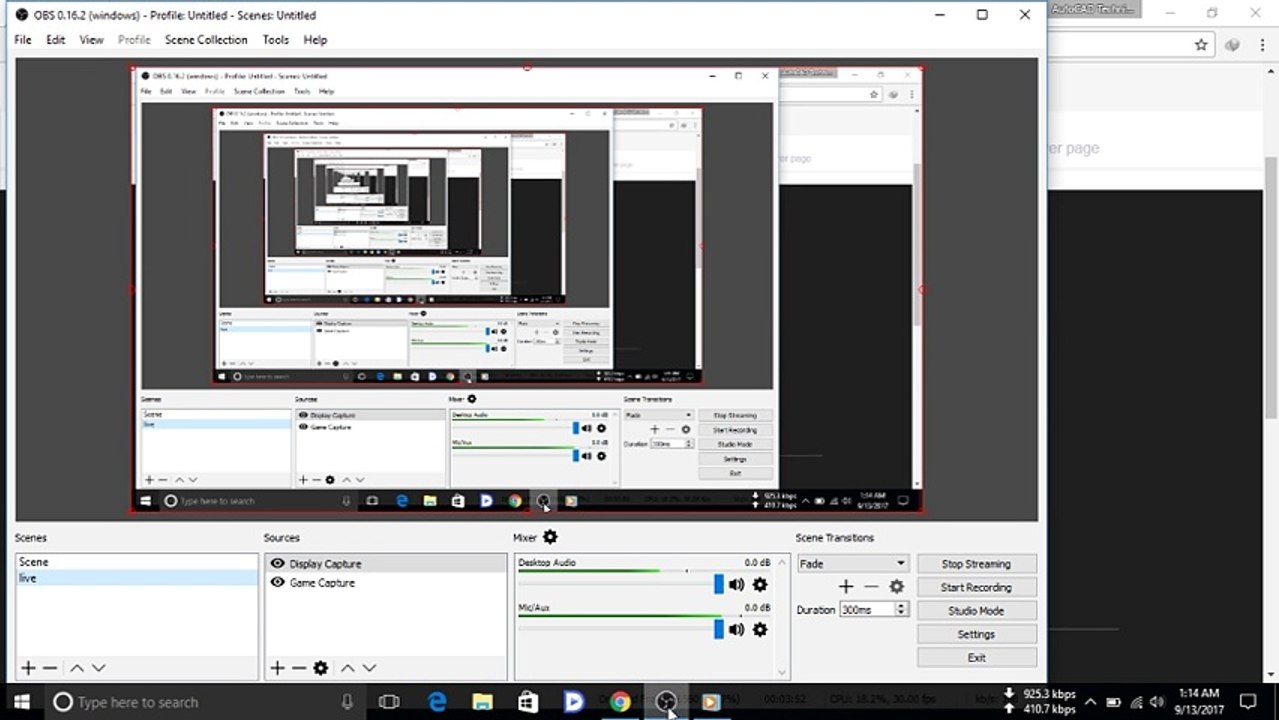Move the selected source up

coord(347,668)
